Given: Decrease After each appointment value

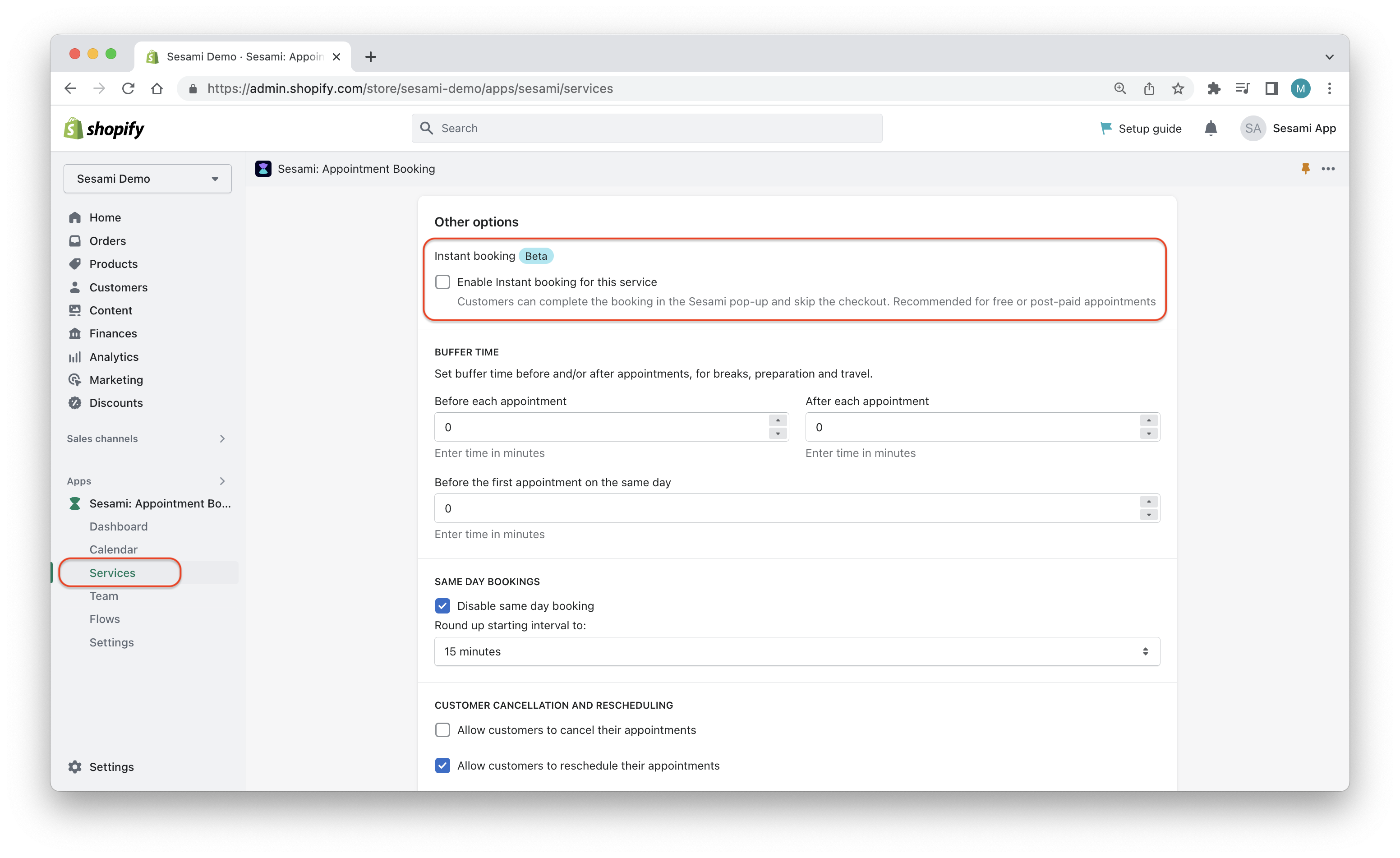Looking at the screenshot, I should pos(1149,434).
